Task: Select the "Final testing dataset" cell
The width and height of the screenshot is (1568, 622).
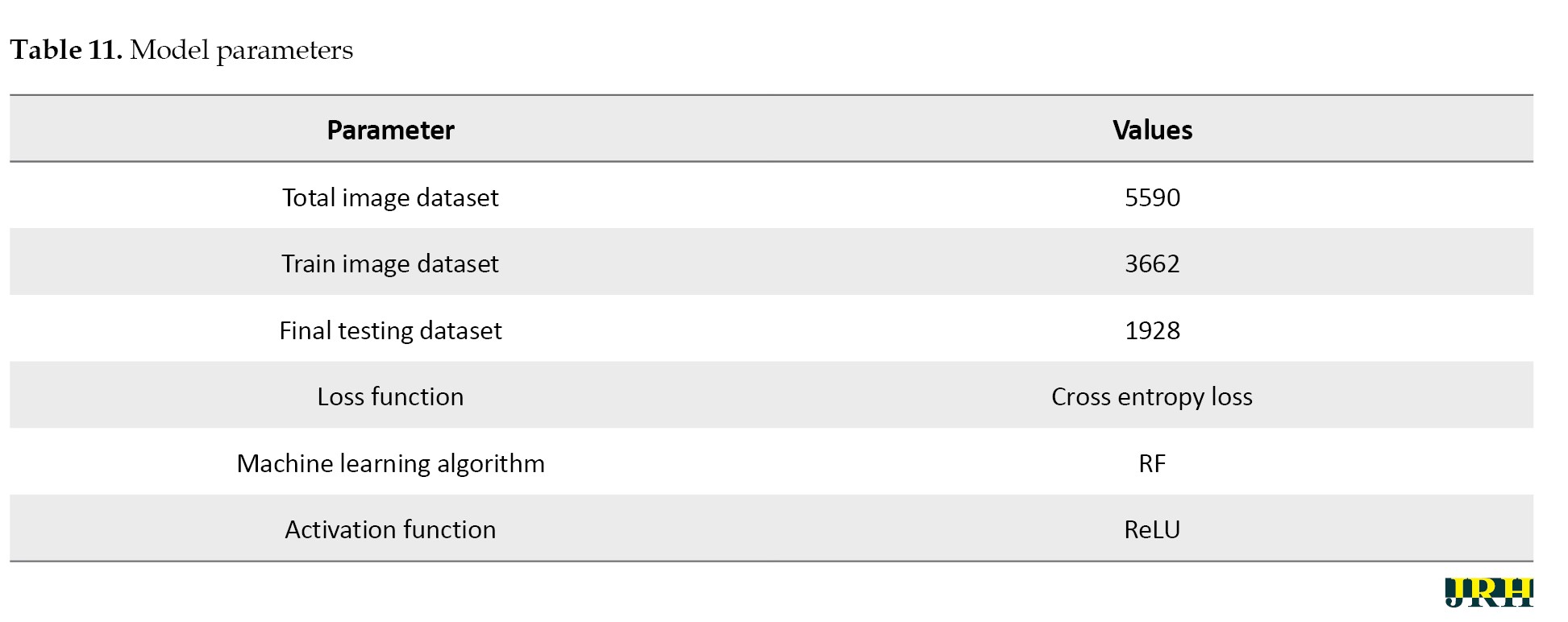Action: 390,330
